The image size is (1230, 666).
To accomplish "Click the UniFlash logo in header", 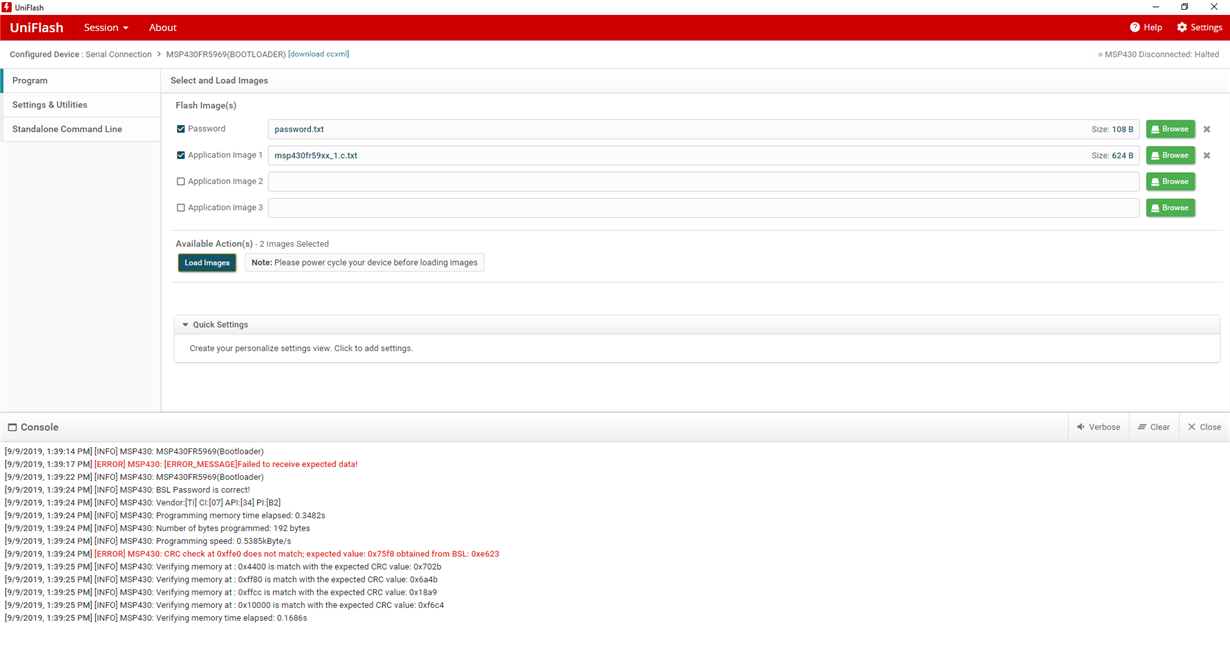I will click(36, 27).
